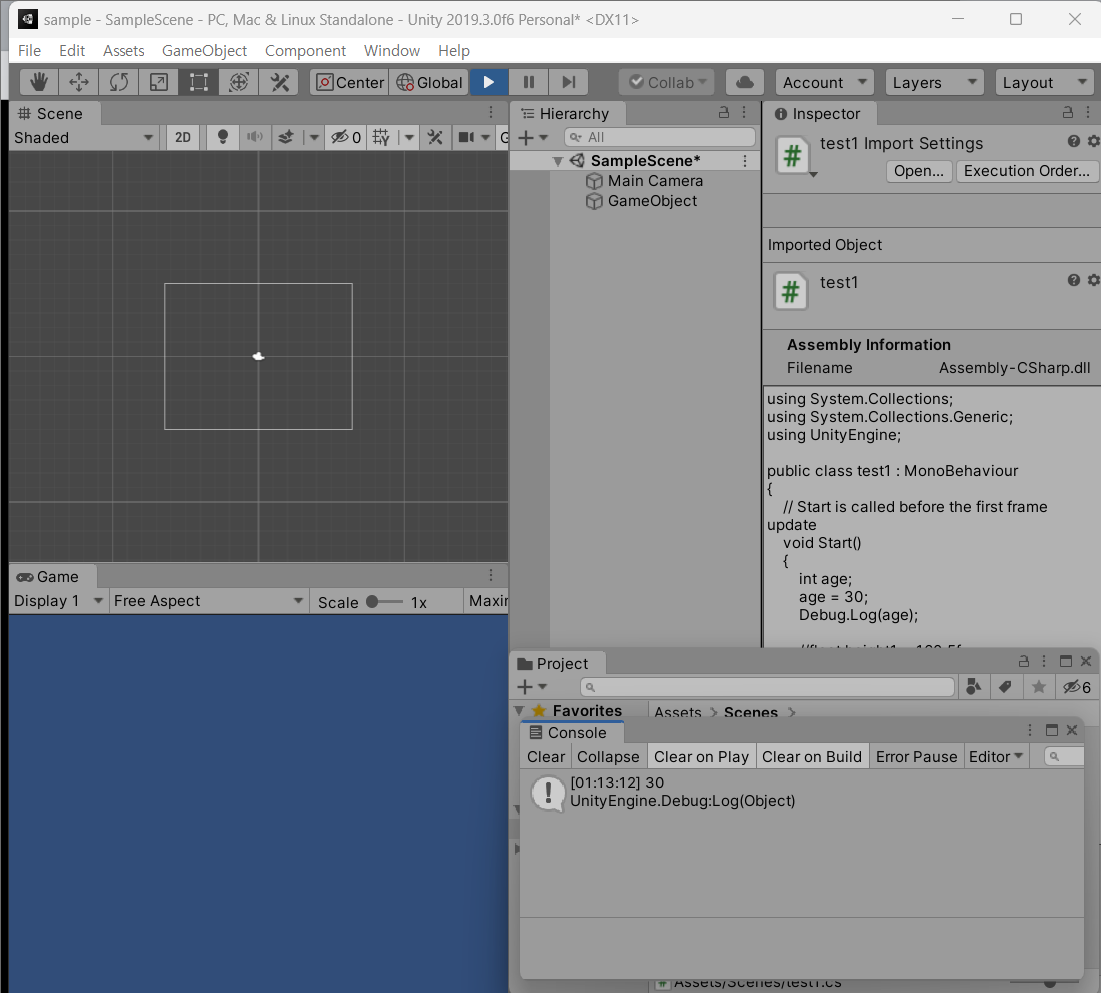The width and height of the screenshot is (1101, 993).
Task: Open the custom editor tools
Action: (x=279, y=82)
